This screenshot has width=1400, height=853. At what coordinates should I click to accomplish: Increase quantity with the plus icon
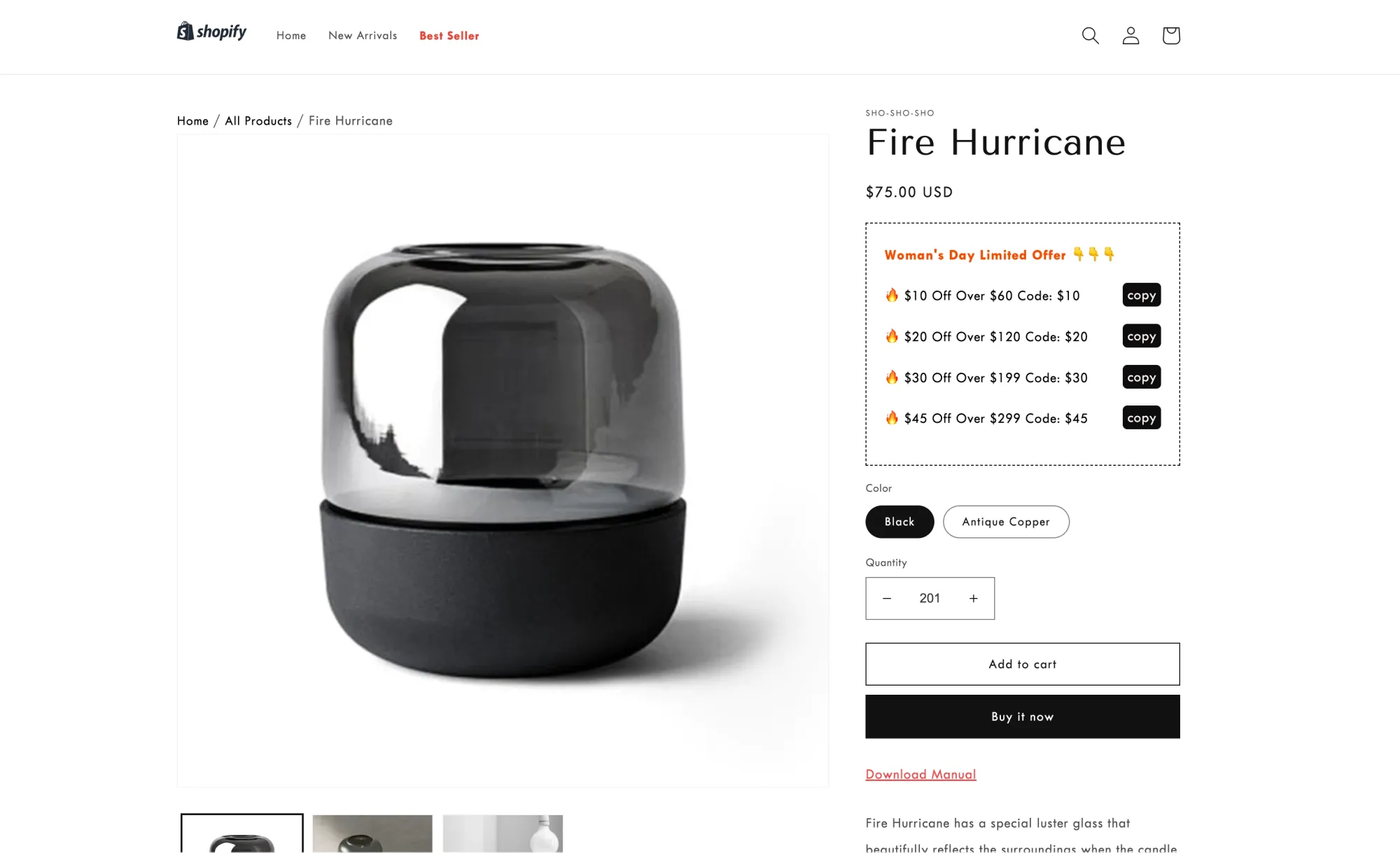[x=973, y=598]
